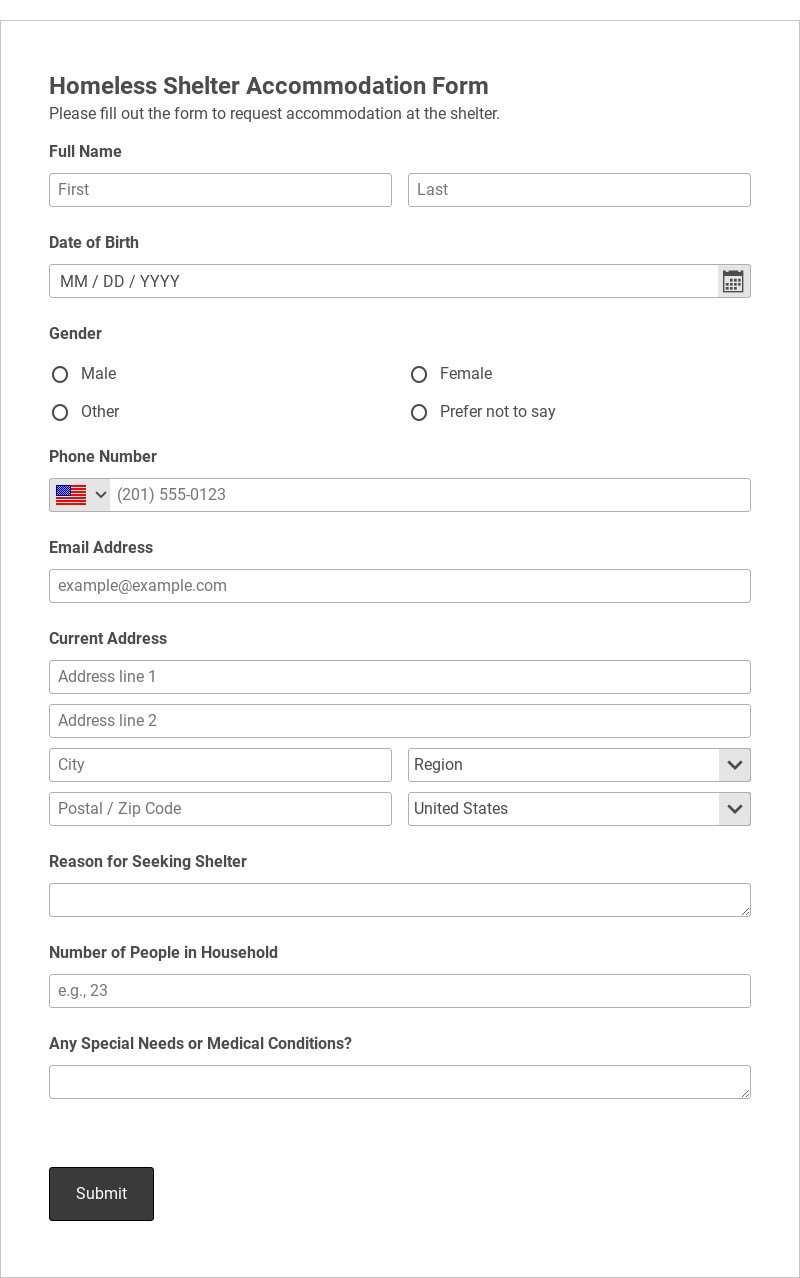Click the email address input field
800x1278 pixels.
tap(400, 586)
